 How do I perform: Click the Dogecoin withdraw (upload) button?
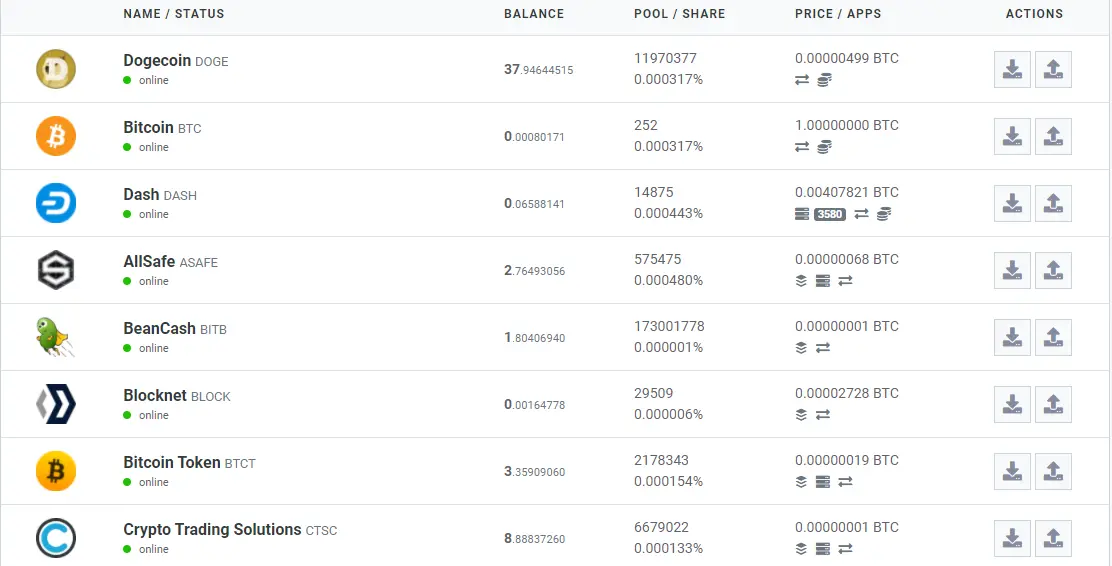pyautogui.click(x=1053, y=70)
